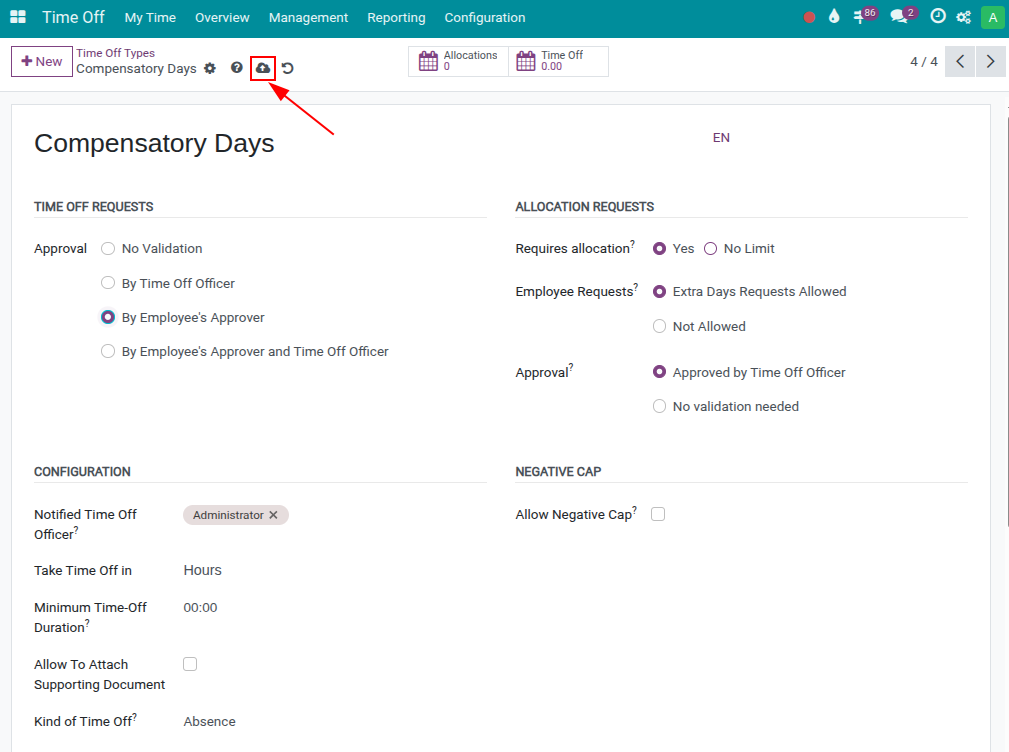Open the Discuss notifications icon with badge 86
The height and width of the screenshot is (752, 1009).
(861, 16)
